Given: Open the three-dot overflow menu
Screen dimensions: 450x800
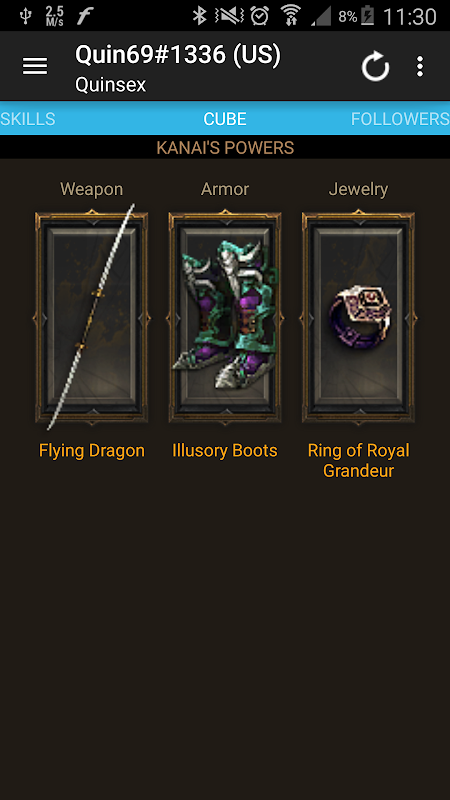Looking at the screenshot, I should coord(419,66).
